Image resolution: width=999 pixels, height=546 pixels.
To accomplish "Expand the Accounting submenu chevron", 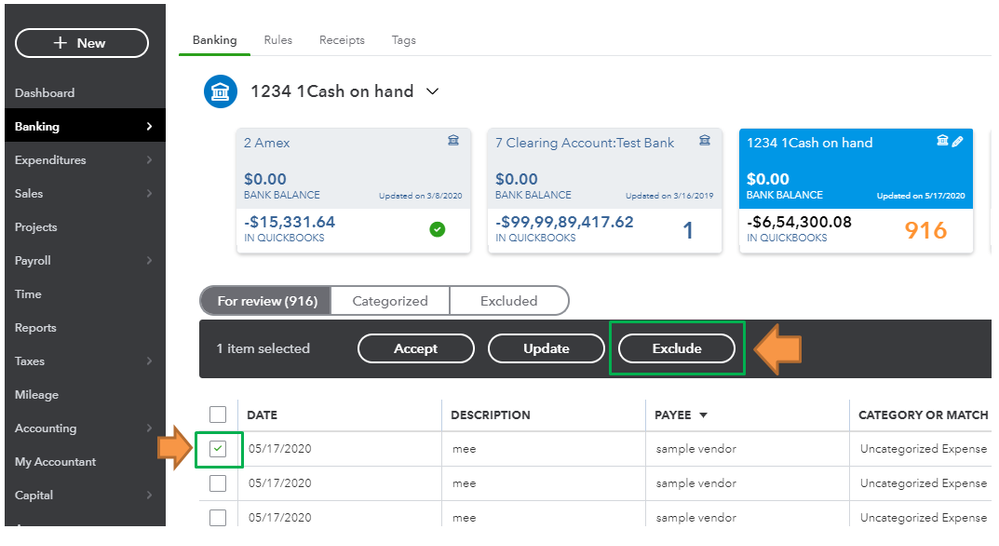I will [149, 428].
